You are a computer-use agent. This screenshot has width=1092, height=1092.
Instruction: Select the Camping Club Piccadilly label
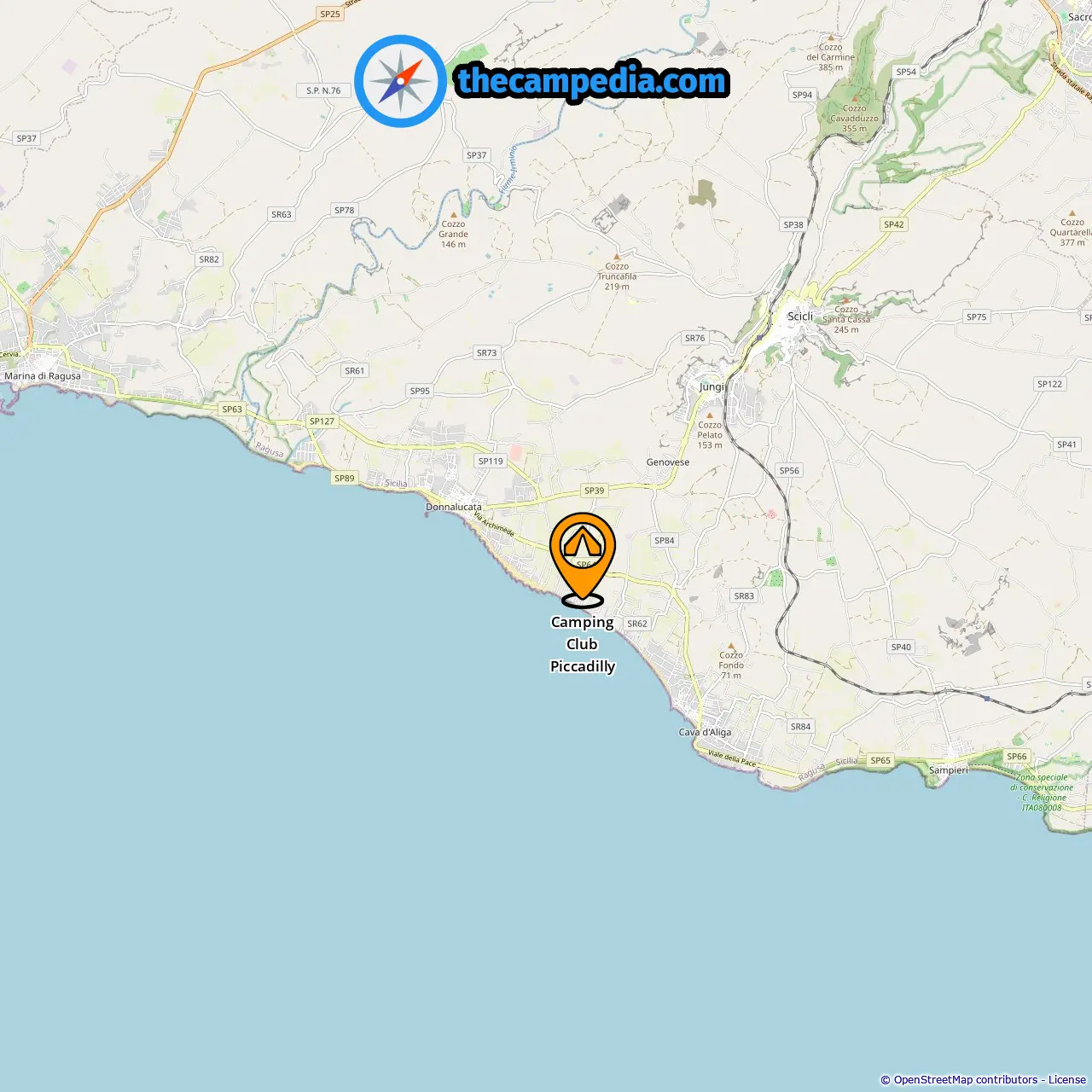(583, 644)
